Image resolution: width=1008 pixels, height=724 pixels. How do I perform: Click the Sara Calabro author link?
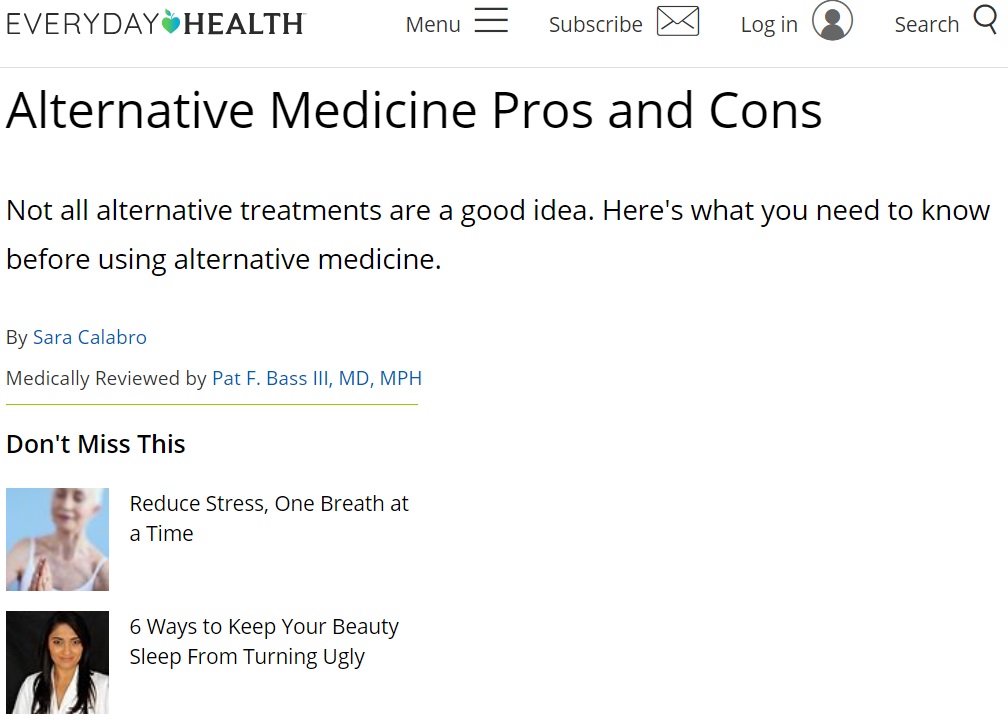click(90, 337)
